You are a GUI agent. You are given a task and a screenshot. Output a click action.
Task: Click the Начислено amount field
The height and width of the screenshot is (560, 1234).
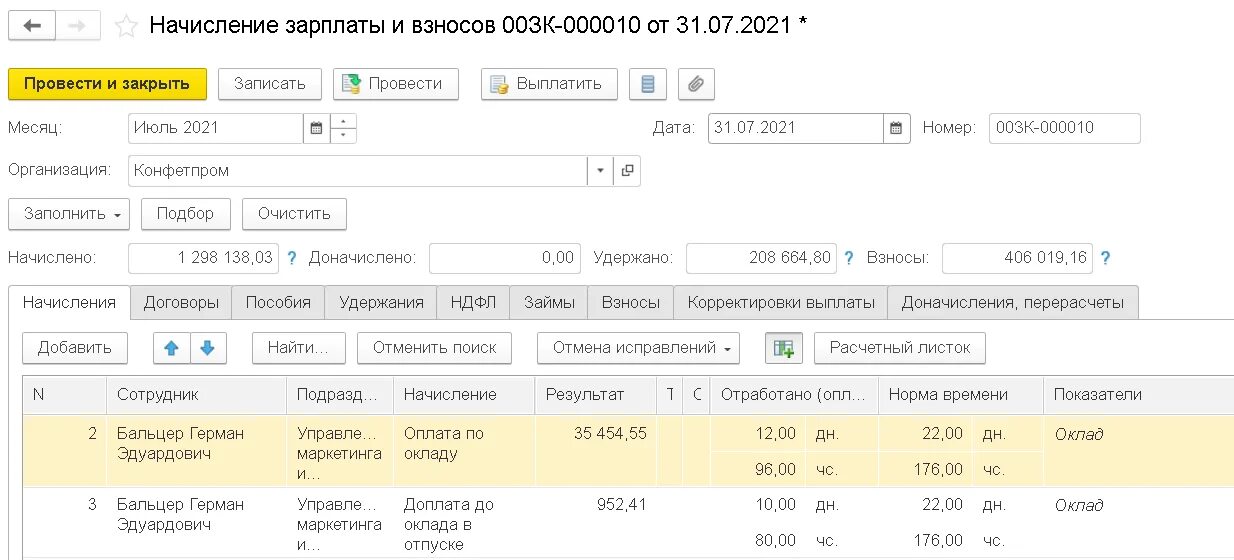click(x=203, y=258)
